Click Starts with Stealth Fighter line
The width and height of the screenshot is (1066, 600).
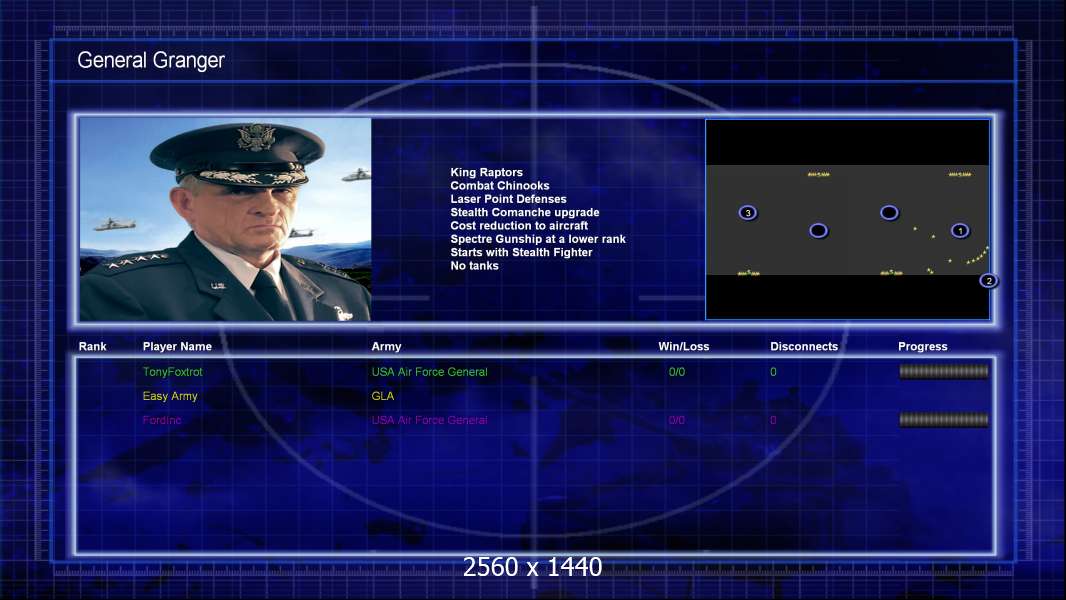pos(521,252)
